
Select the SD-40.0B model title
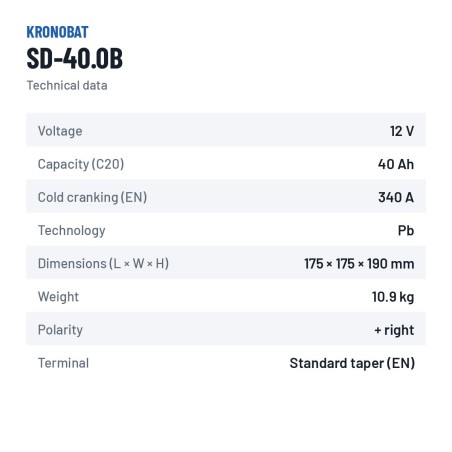click(75, 59)
